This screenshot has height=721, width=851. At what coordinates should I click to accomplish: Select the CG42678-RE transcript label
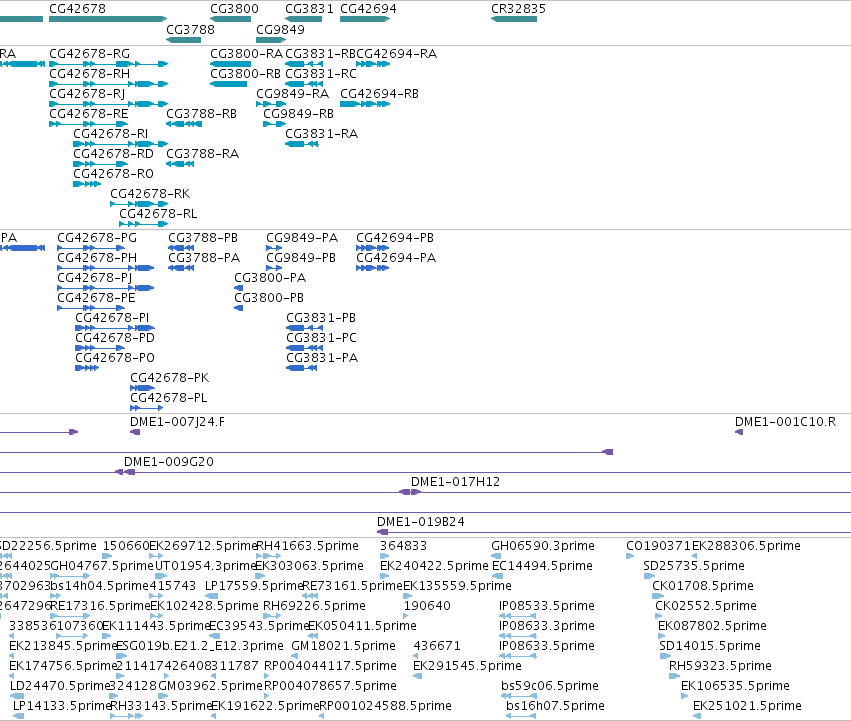(x=89, y=114)
